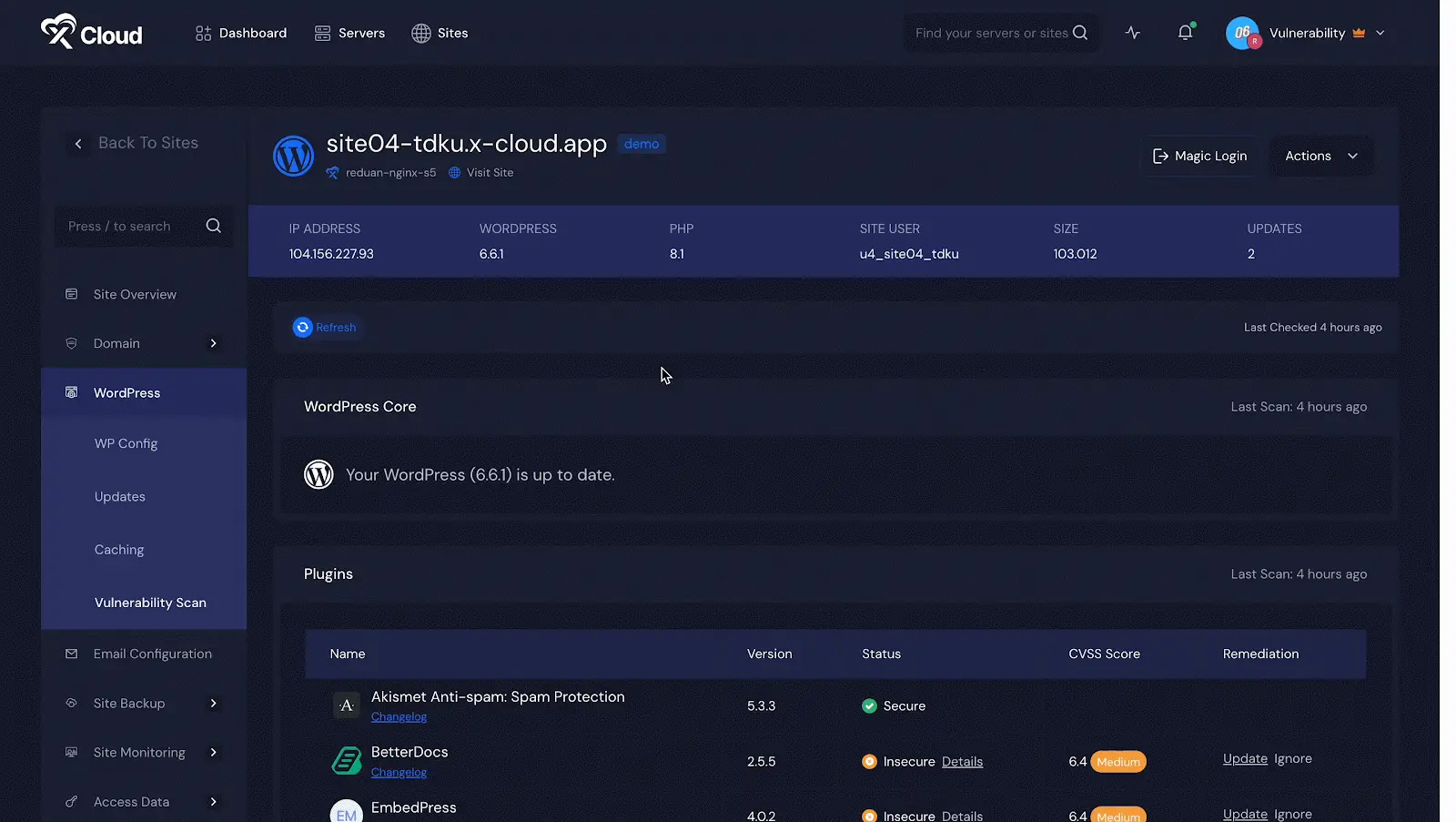This screenshot has width=1456, height=822.
Task: Open the activity pulse icon
Action: coord(1132,33)
